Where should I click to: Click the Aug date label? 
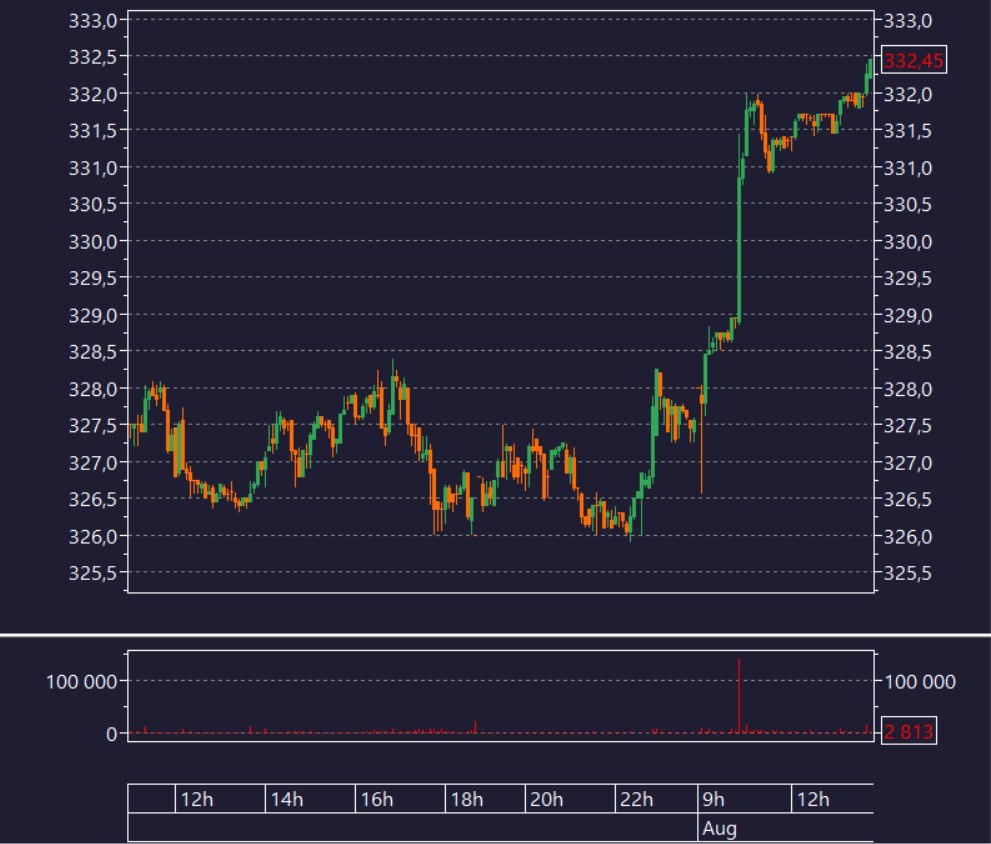719,828
